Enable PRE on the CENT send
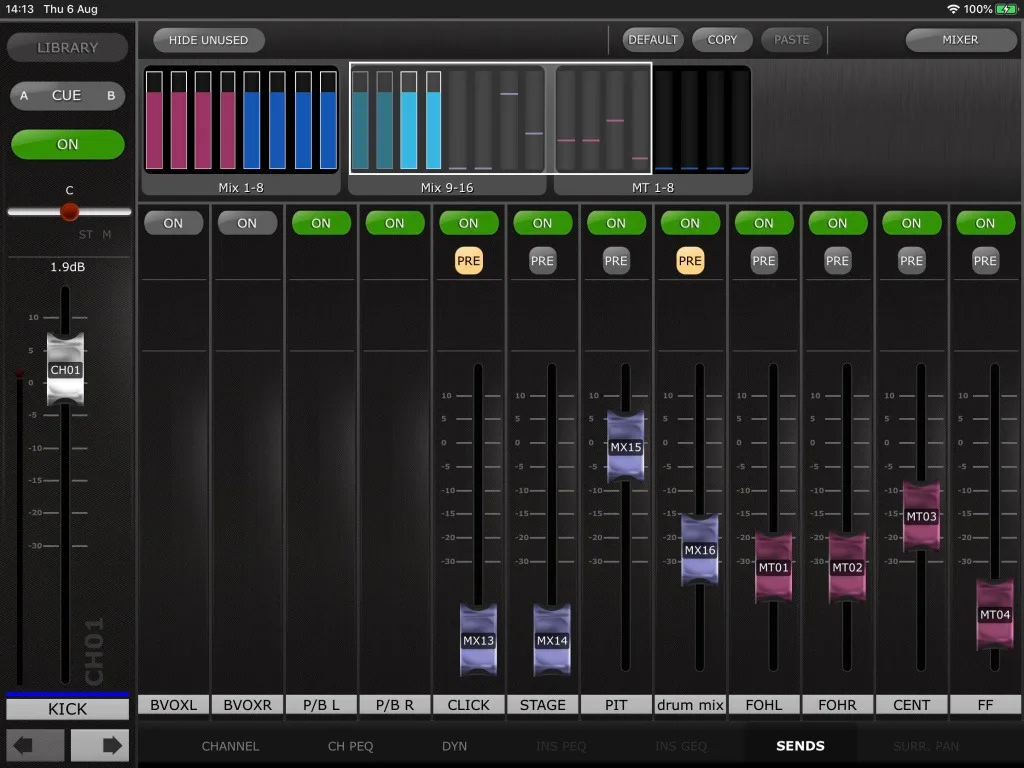This screenshot has width=1024, height=768. click(x=911, y=261)
